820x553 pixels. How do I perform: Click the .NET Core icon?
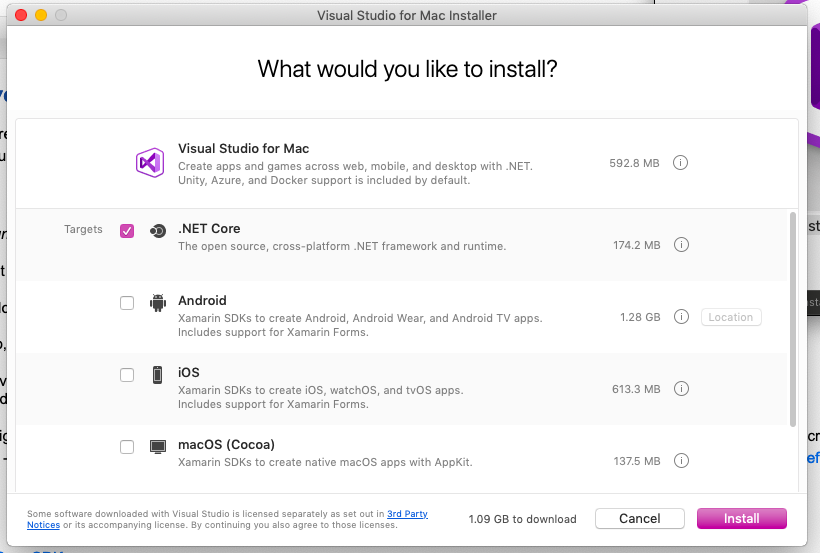click(157, 231)
